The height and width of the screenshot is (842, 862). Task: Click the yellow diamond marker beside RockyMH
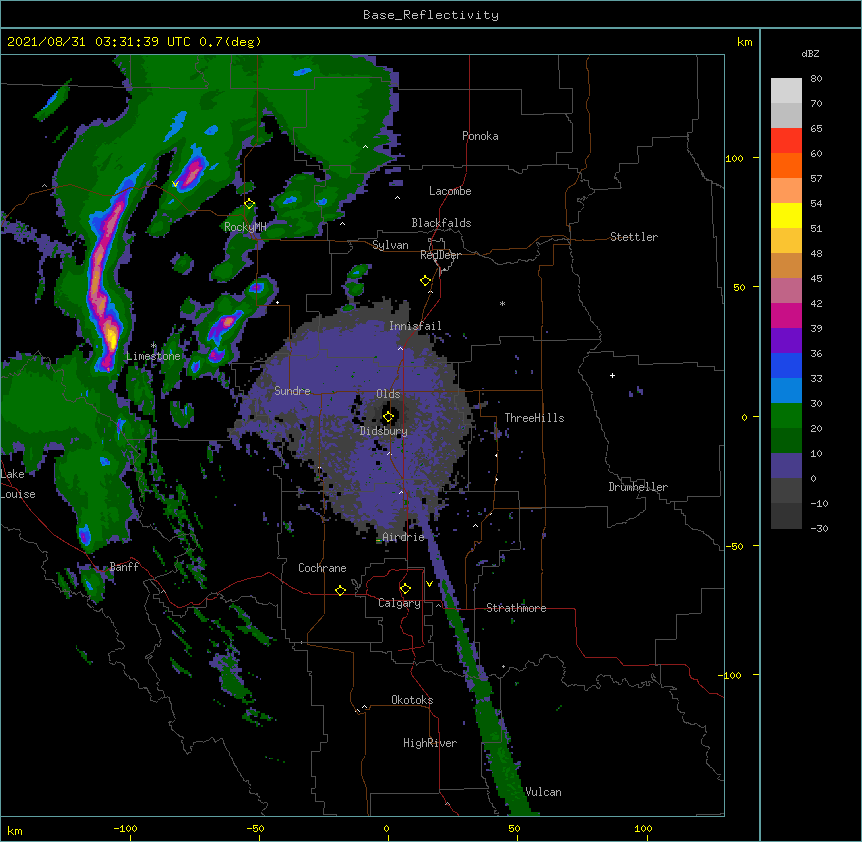(x=249, y=204)
